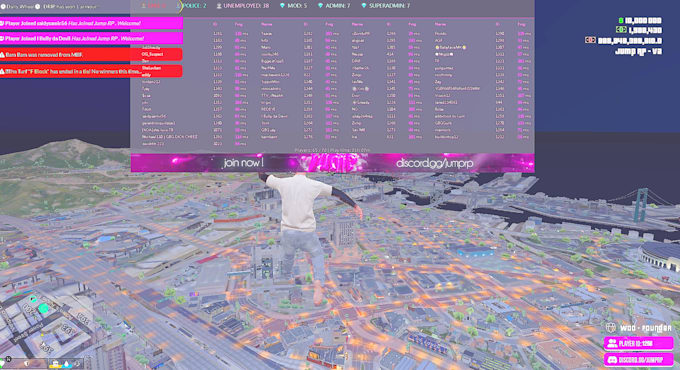Click the stress status icon

click(78, 363)
